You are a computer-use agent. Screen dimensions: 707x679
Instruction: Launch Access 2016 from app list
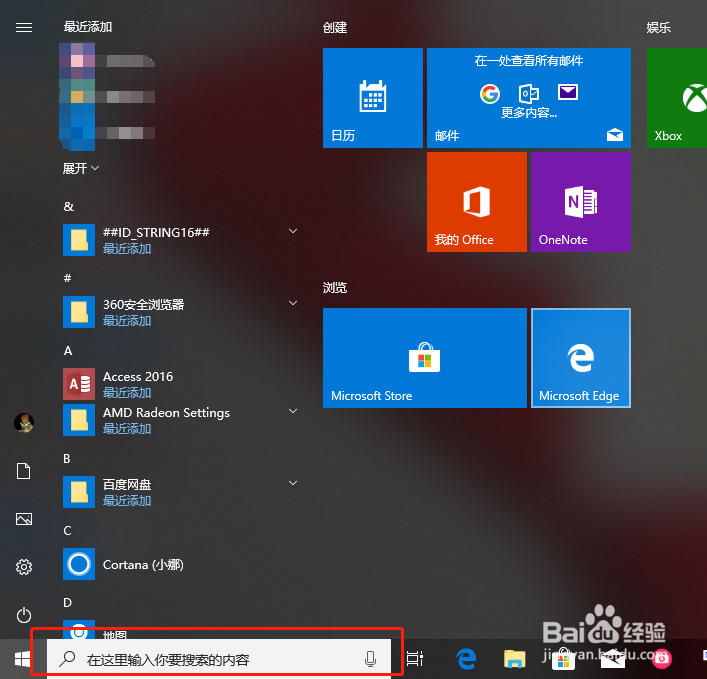point(180,384)
